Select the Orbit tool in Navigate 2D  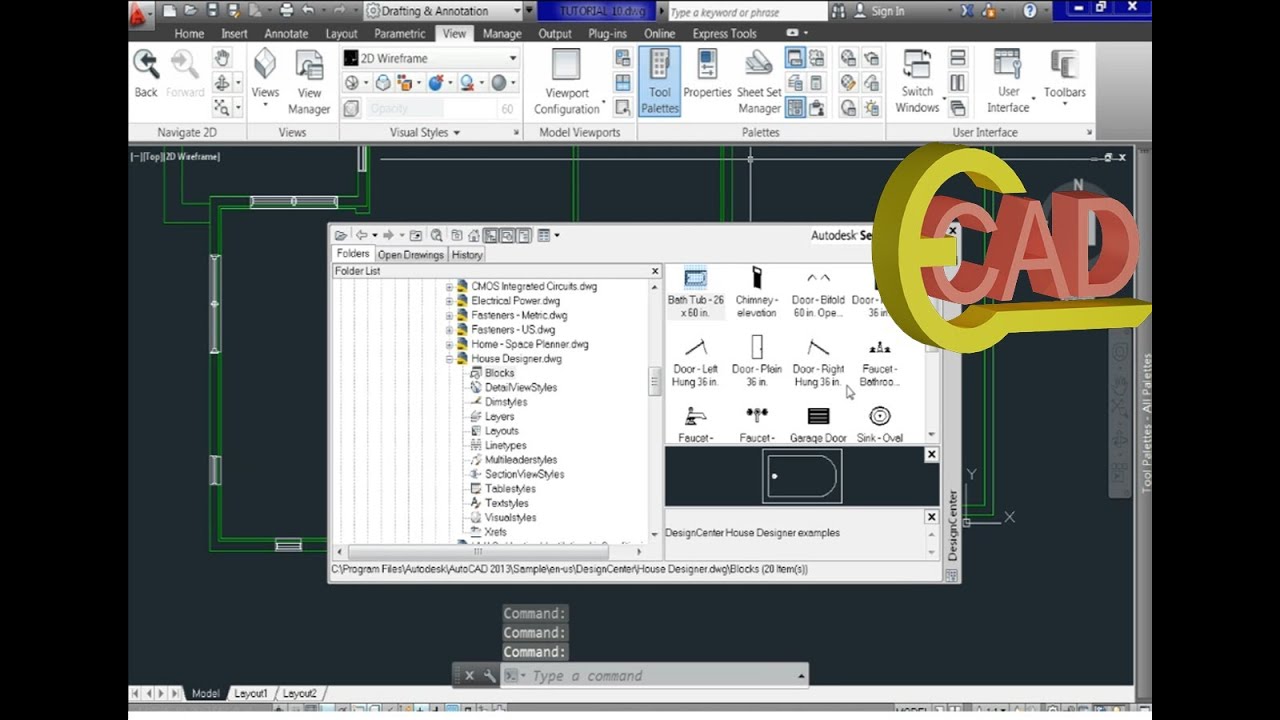(222, 83)
